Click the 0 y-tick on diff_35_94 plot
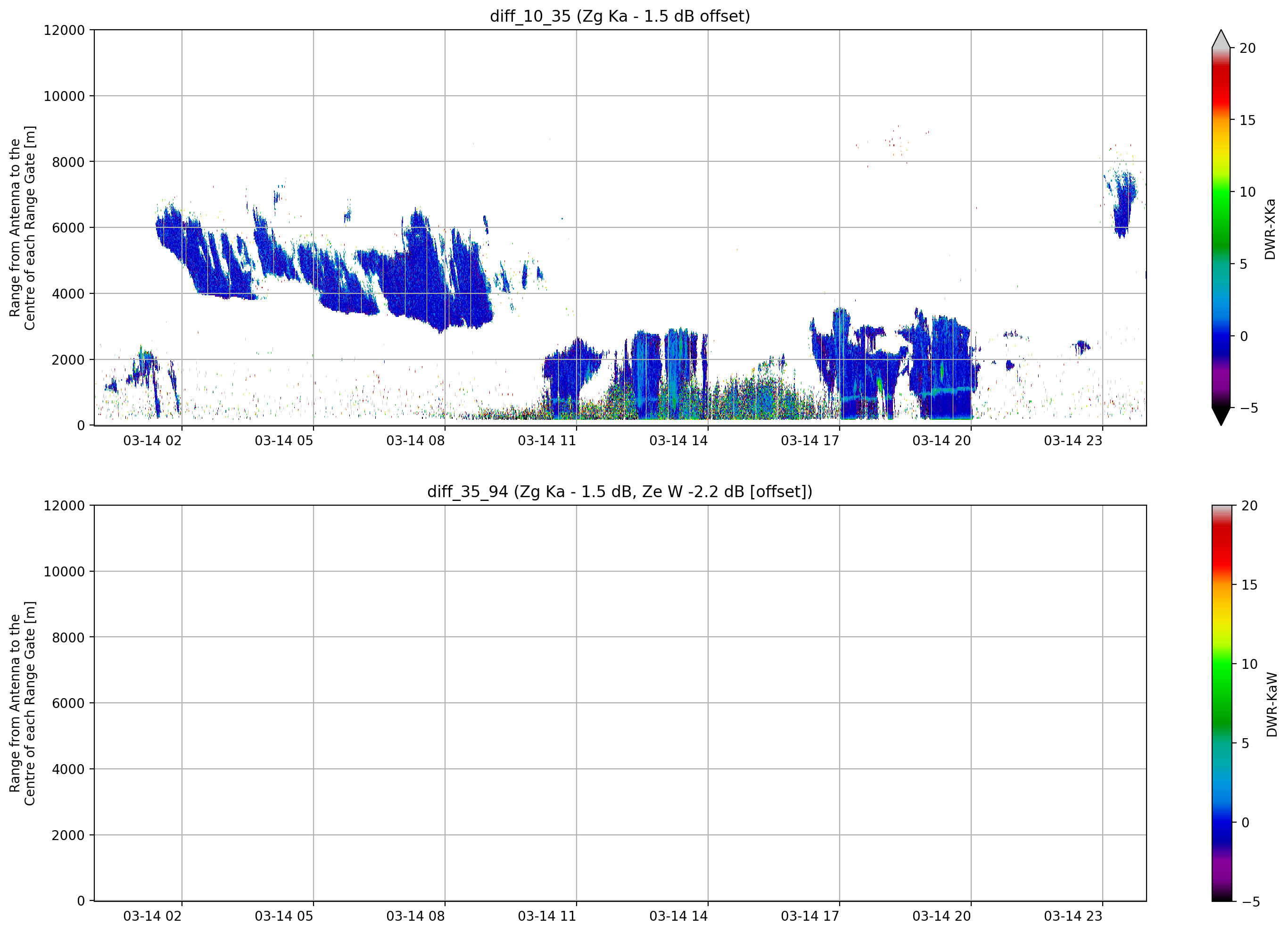This screenshot has width=1288, height=933. tap(81, 901)
